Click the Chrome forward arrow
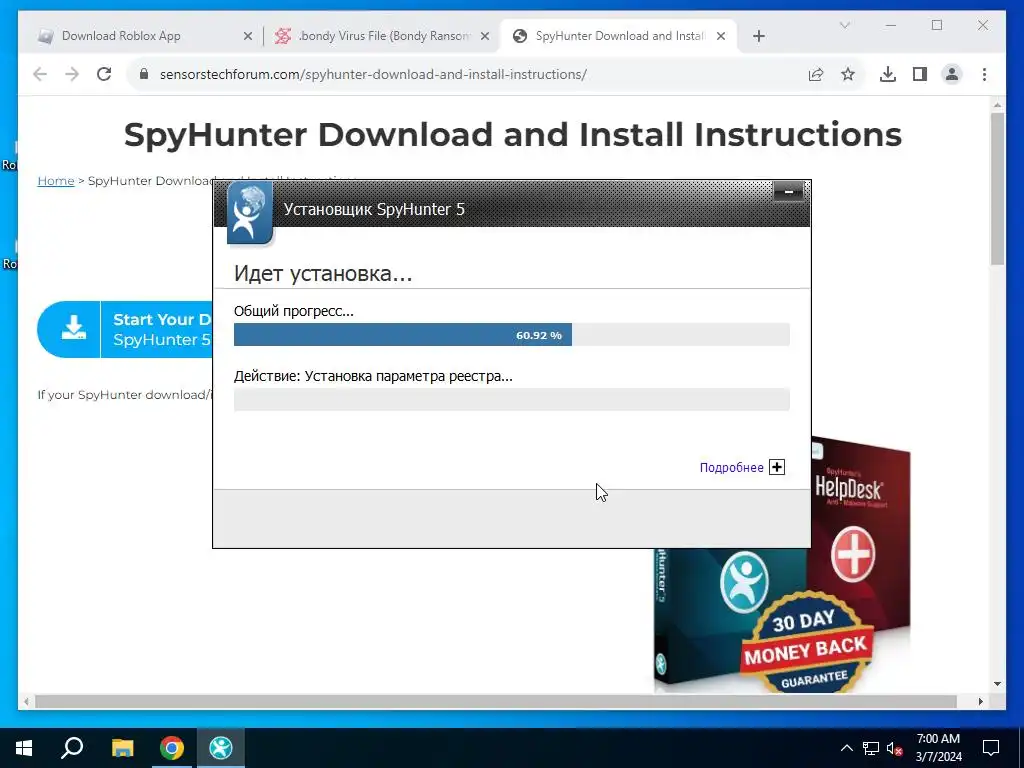 pos(72,74)
